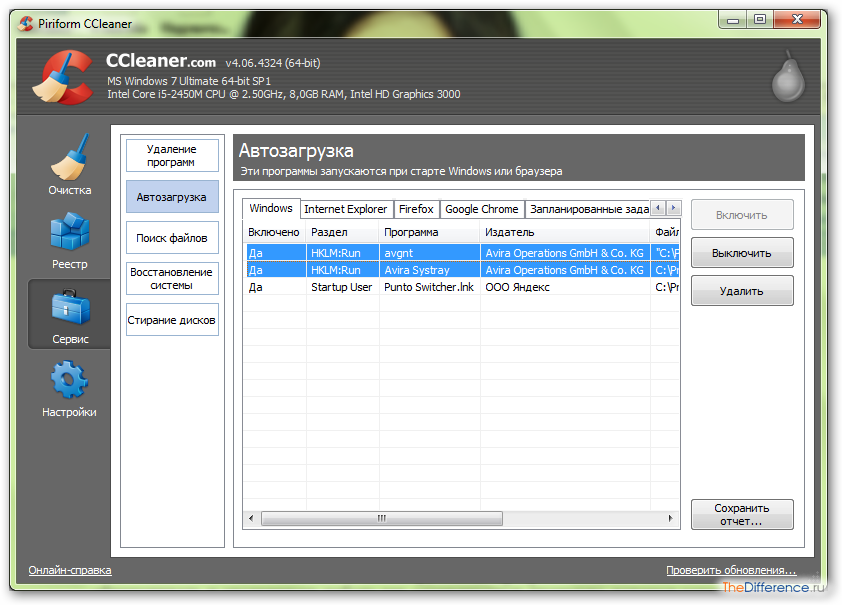The image size is (842, 605).
Task: Click the horizontal scrollbar thumb
Action: pyautogui.click(x=382, y=519)
